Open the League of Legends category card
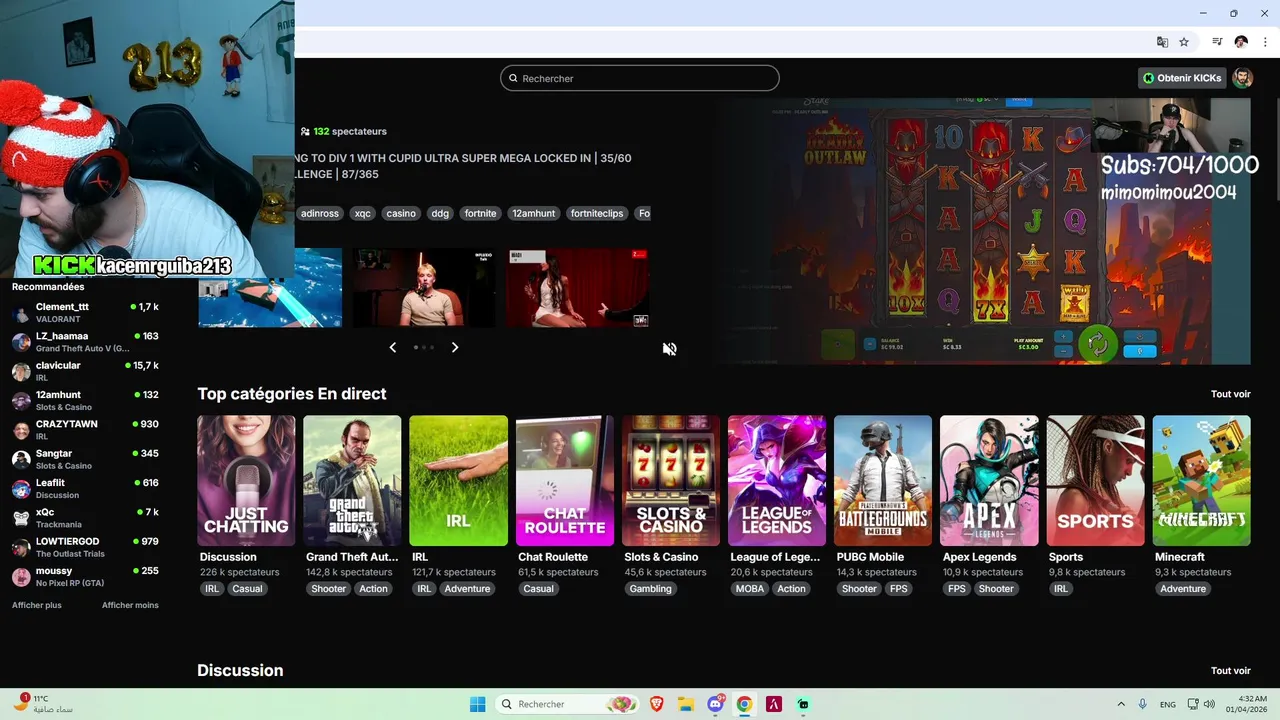The height and width of the screenshot is (720, 1280). coord(777,481)
